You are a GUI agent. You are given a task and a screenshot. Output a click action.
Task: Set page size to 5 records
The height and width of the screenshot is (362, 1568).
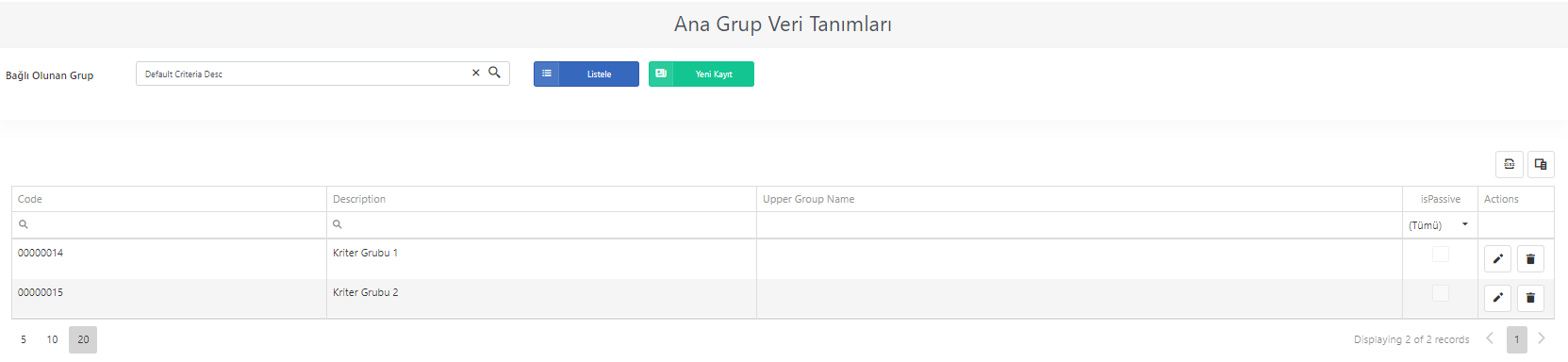coord(24,339)
